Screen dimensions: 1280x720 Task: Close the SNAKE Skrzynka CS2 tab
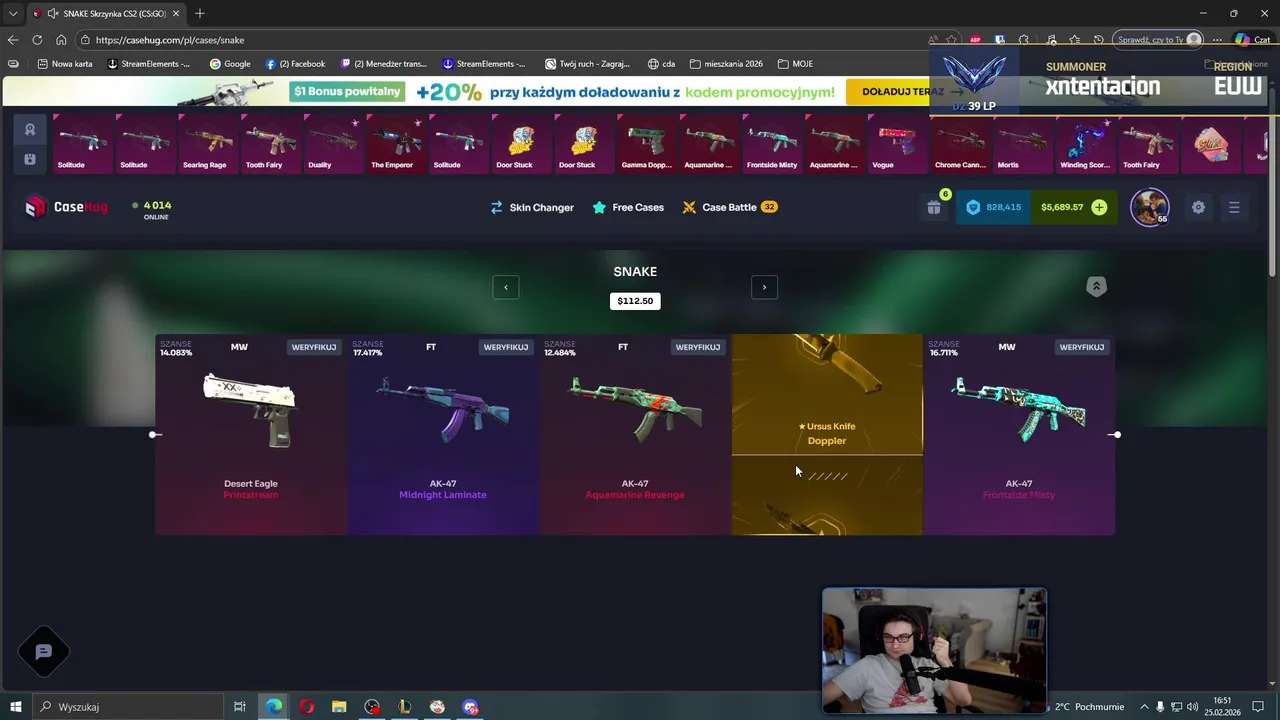(176, 14)
